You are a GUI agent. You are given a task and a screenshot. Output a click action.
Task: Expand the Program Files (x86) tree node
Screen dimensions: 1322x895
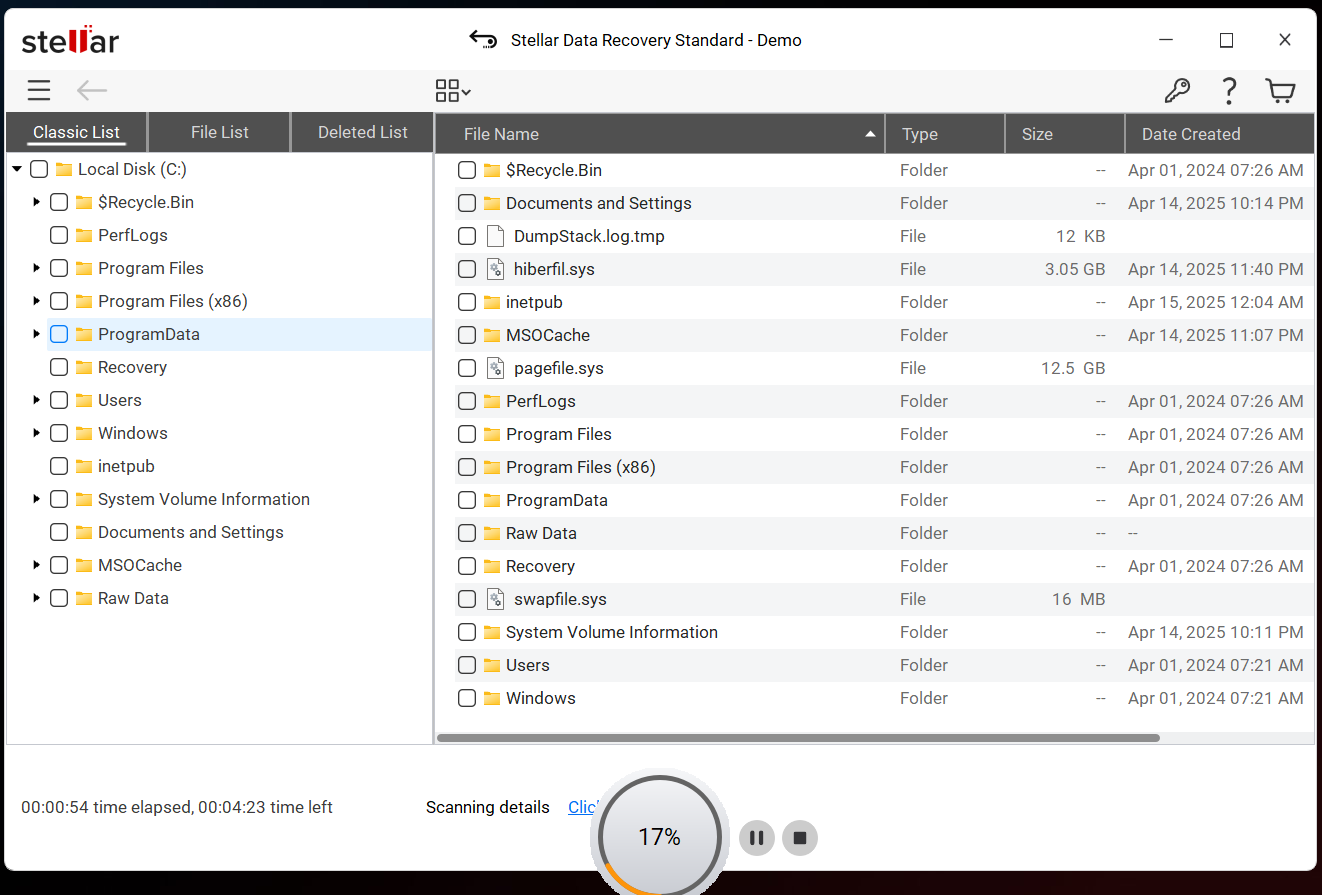pyautogui.click(x=37, y=301)
